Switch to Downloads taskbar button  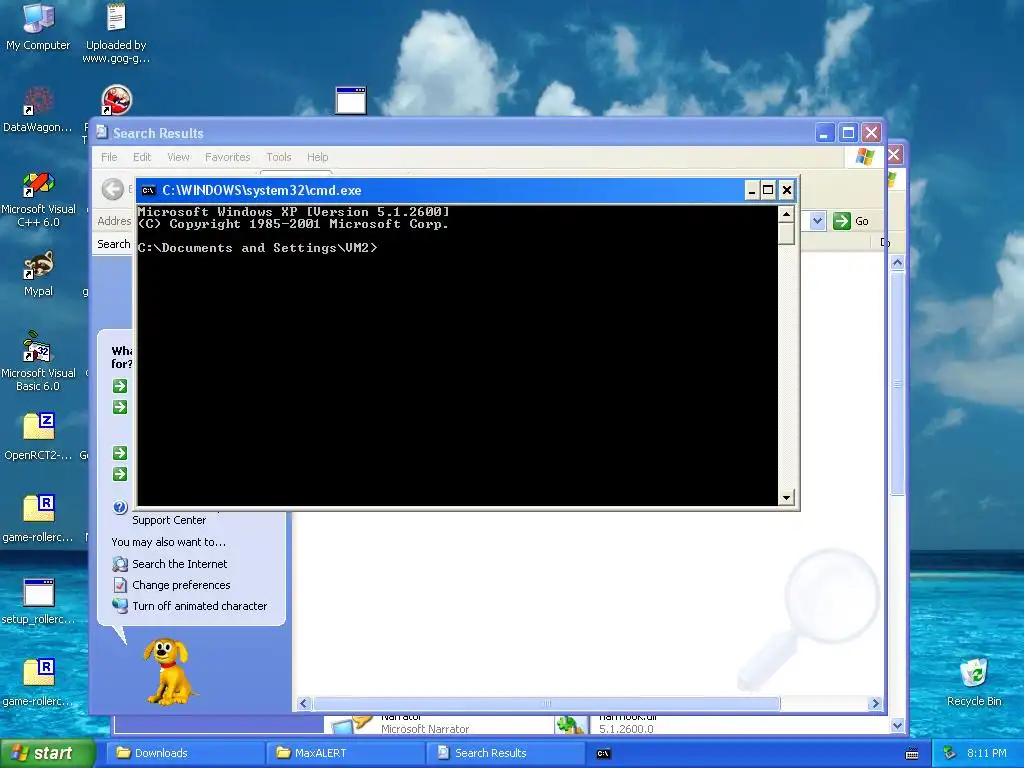click(184, 753)
